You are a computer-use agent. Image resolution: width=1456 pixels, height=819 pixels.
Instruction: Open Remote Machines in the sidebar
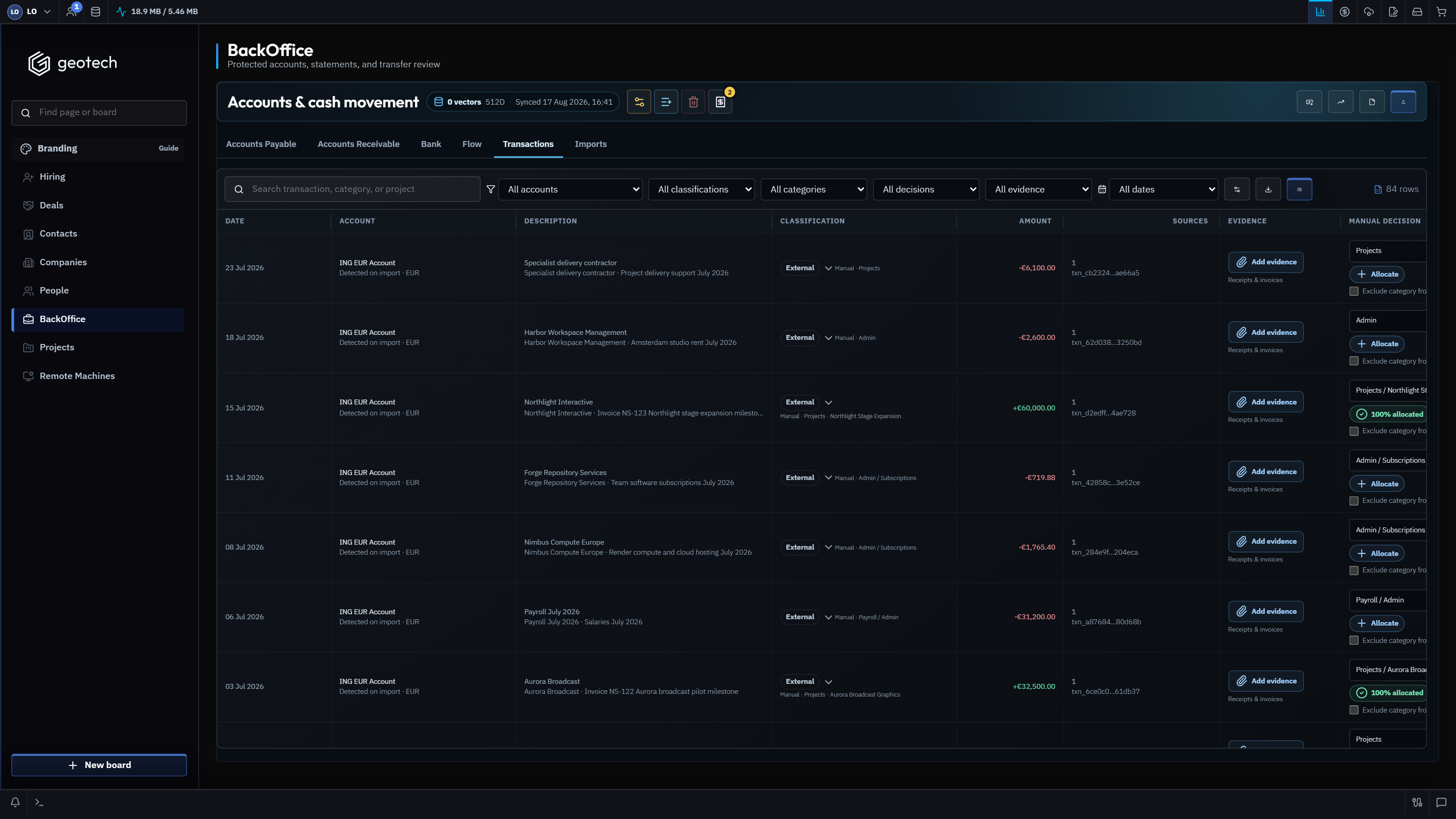tap(98, 376)
